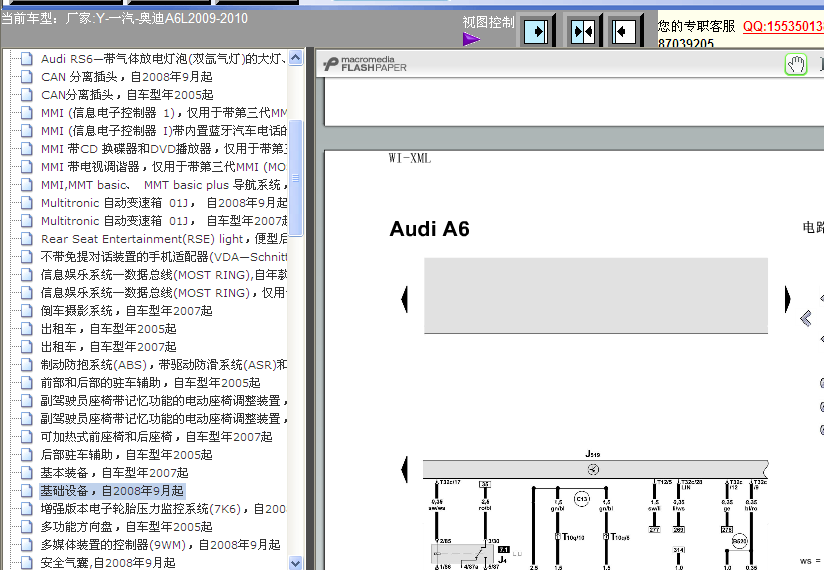The height and width of the screenshot is (570, 824).
Task: Click the tree list vertical scrollbar thumb
Action: click(x=296, y=178)
